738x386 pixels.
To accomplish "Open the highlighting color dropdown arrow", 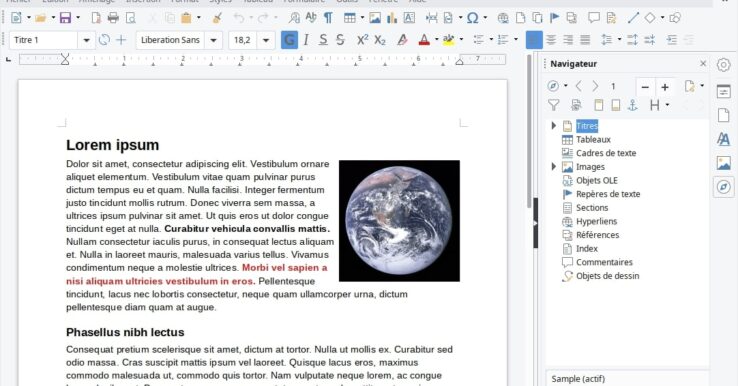I will (461, 40).
